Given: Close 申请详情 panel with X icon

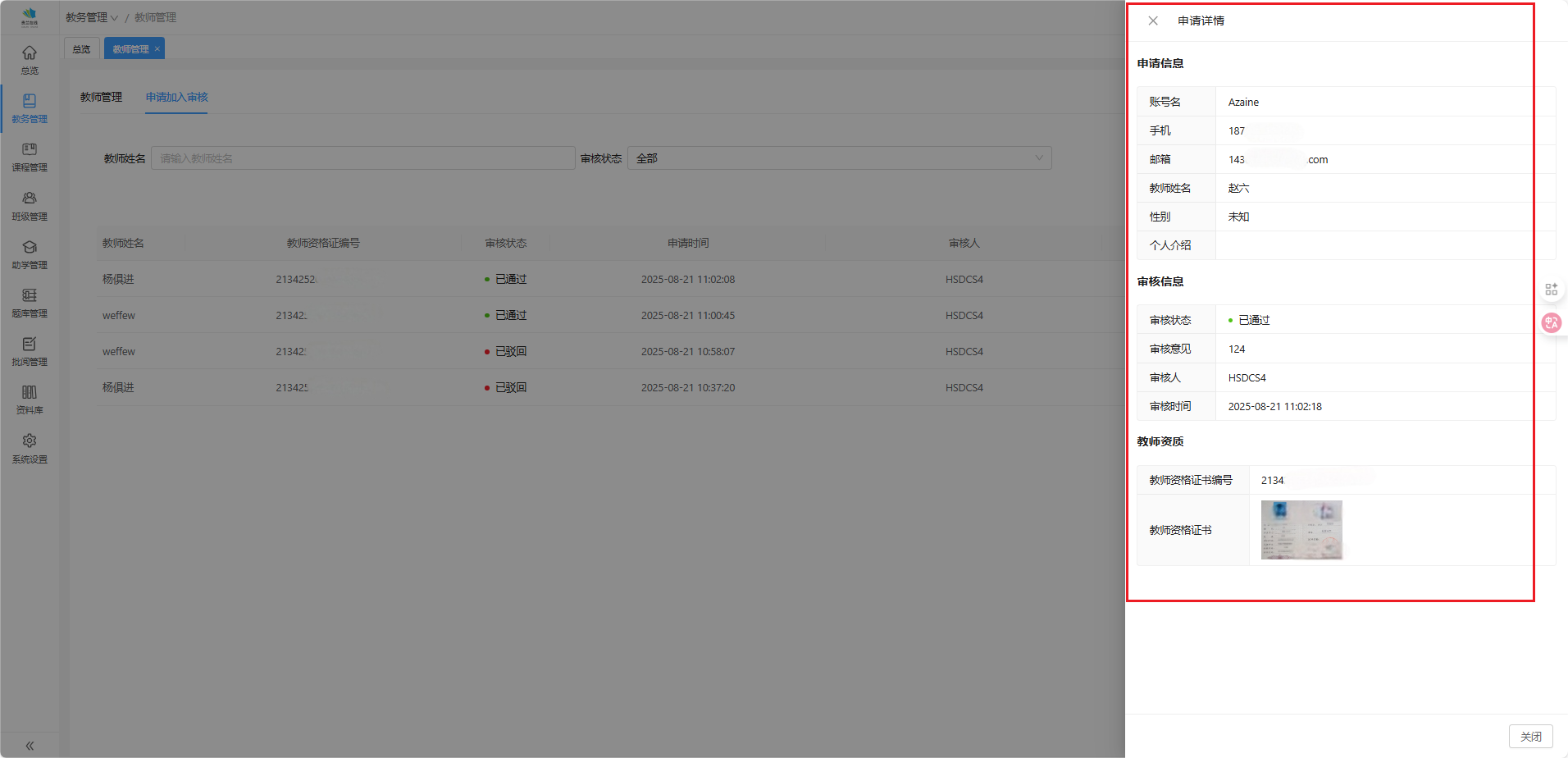Looking at the screenshot, I should (x=1153, y=21).
